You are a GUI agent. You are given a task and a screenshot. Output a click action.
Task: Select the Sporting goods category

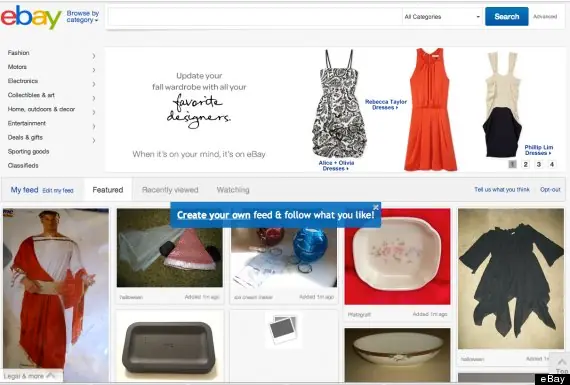(x=28, y=152)
